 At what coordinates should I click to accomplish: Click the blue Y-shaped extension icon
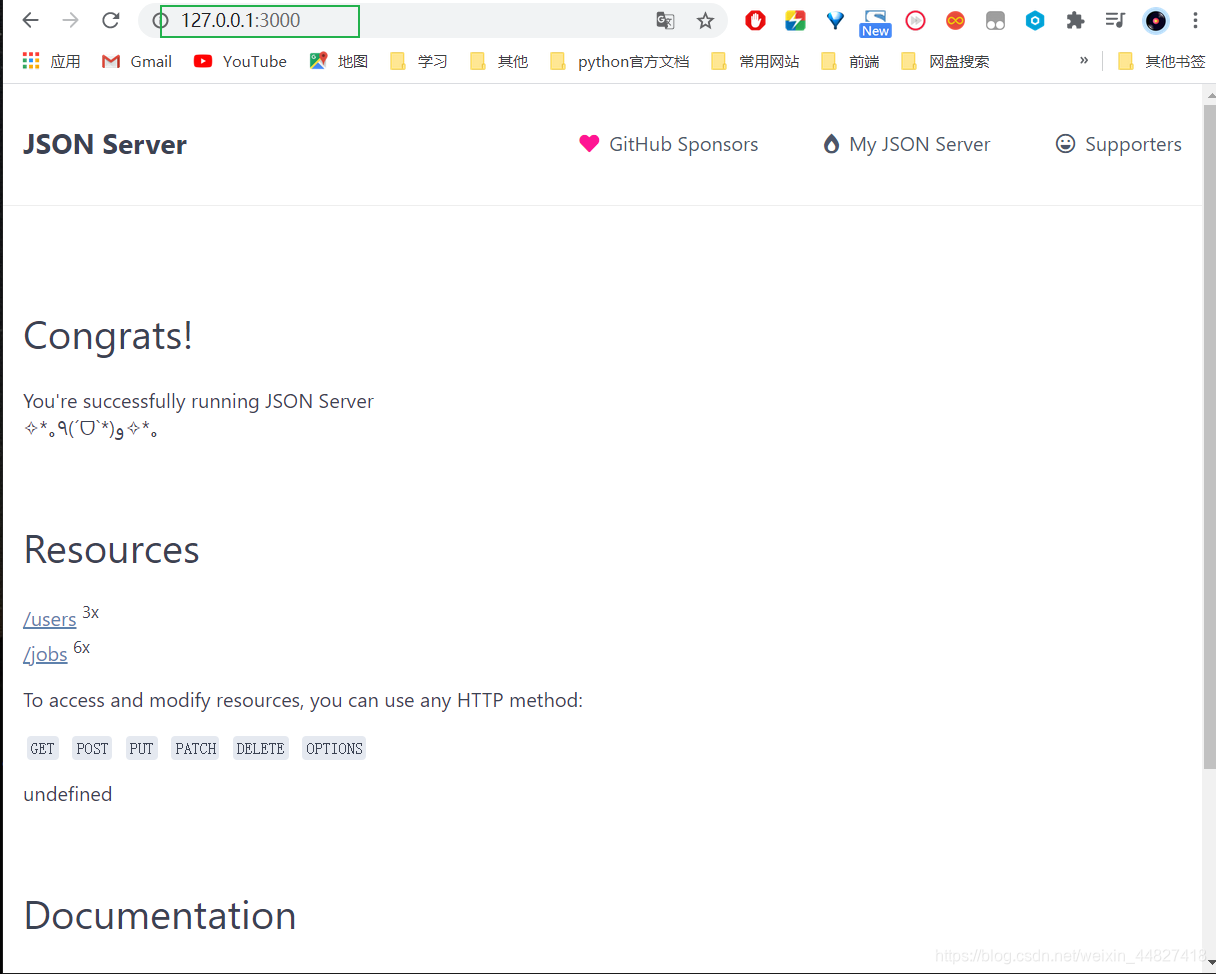click(x=835, y=20)
